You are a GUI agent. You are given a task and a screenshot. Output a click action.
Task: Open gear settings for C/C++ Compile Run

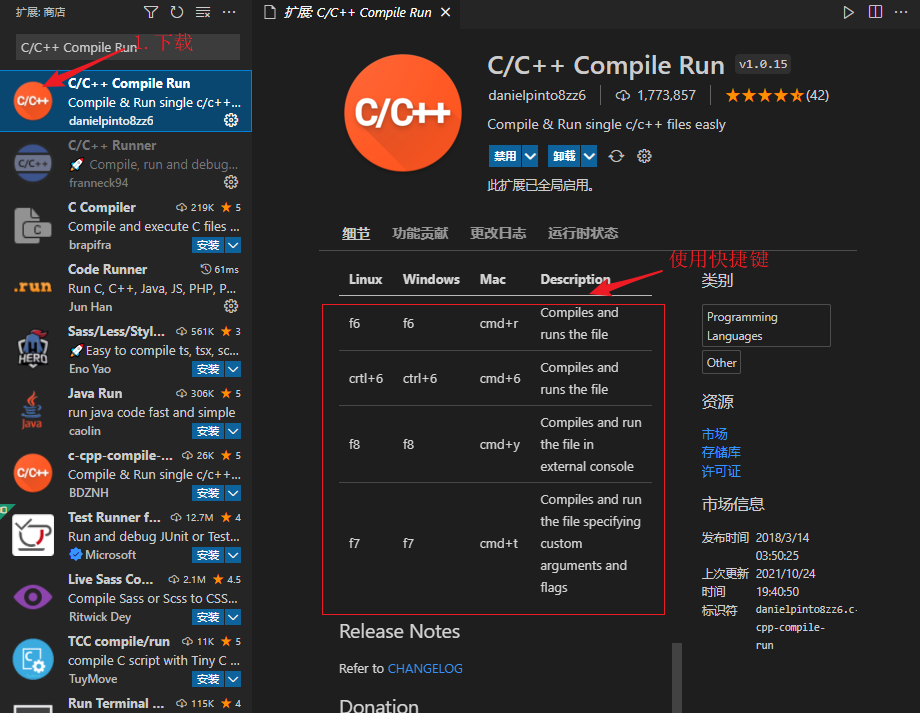(231, 120)
